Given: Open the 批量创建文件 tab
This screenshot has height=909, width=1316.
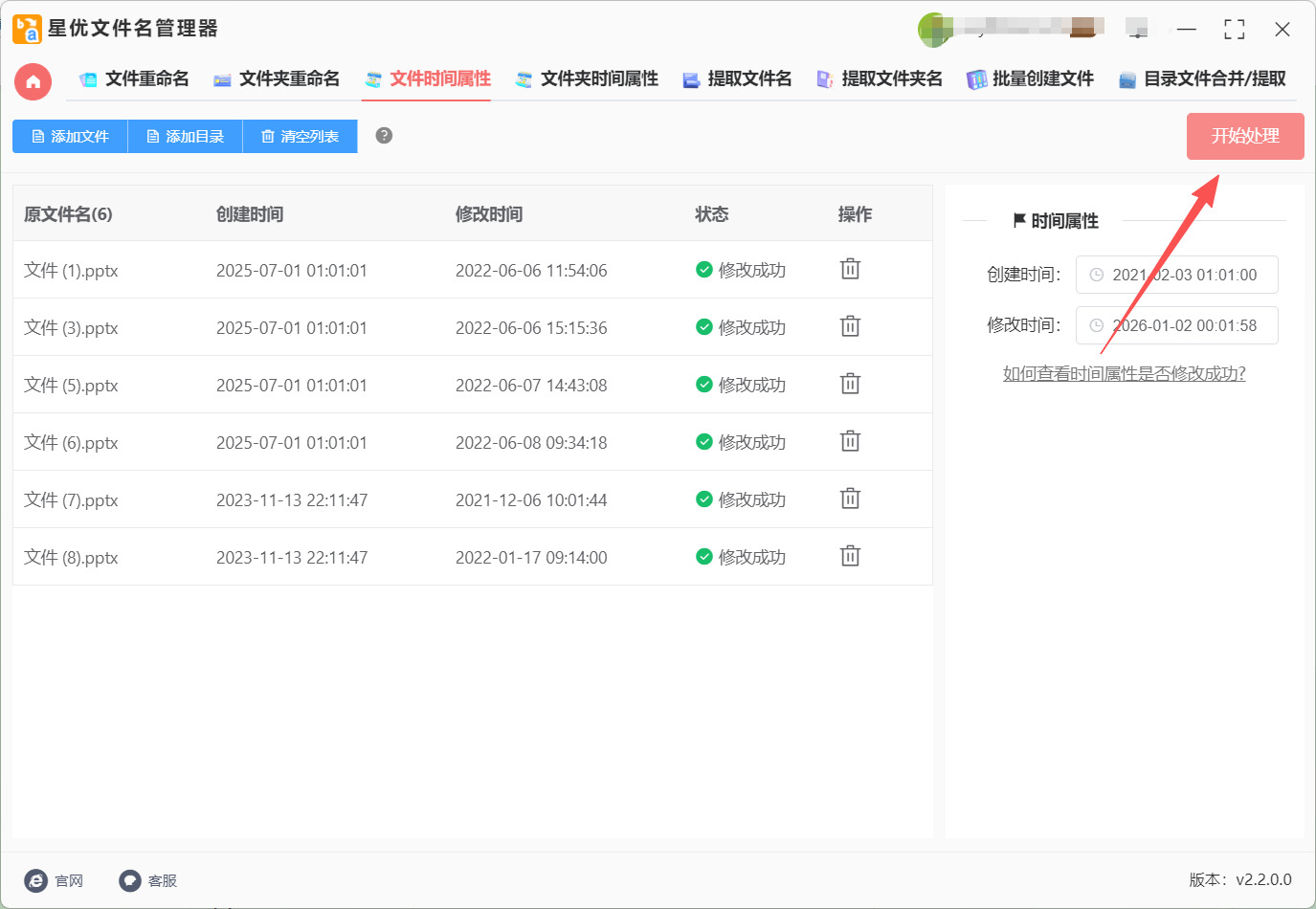Looking at the screenshot, I should [x=1031, y=79].
